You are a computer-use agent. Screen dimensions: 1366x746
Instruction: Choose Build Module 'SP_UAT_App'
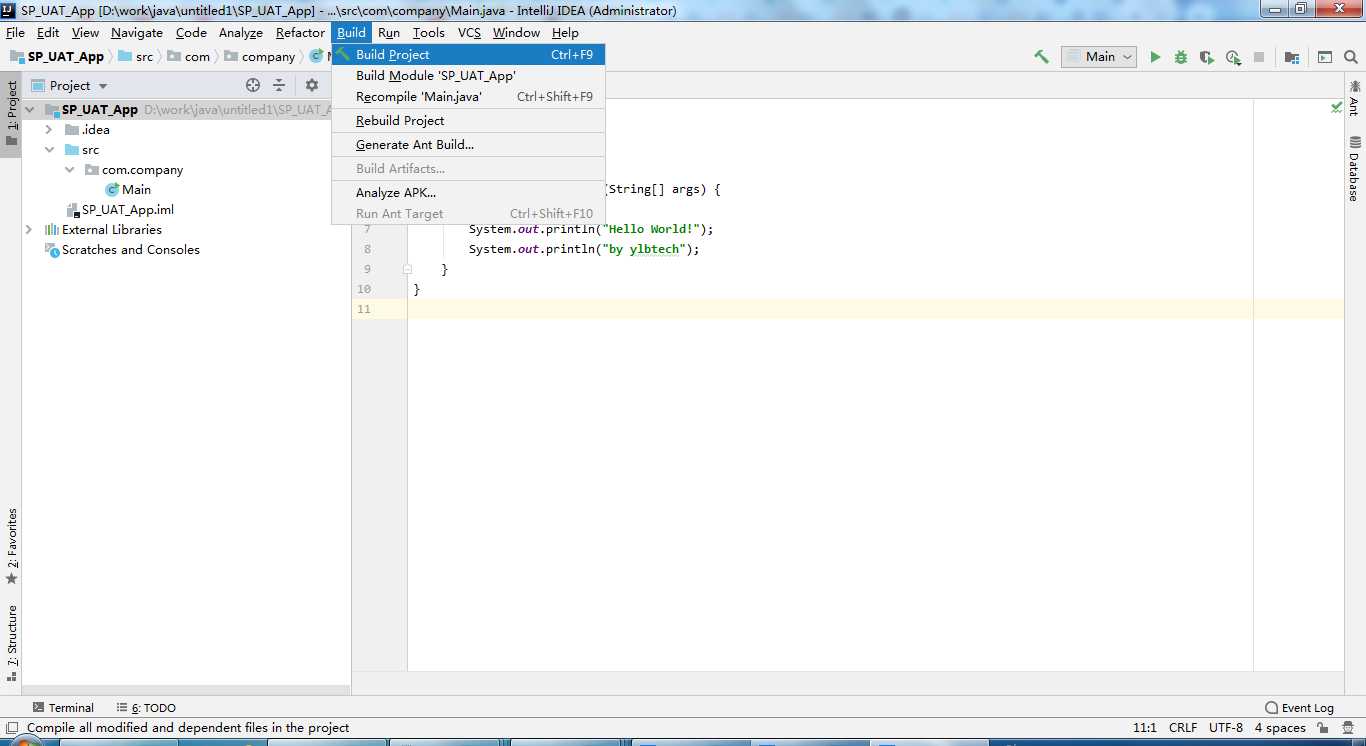tap(468, 76)
